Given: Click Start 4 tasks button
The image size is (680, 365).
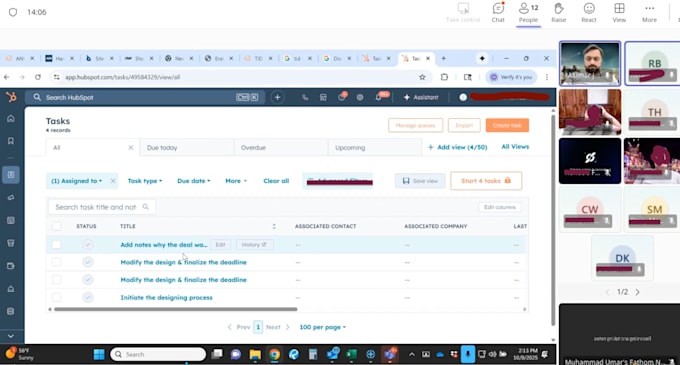Looking at the screenshot, I should (486, 181).
